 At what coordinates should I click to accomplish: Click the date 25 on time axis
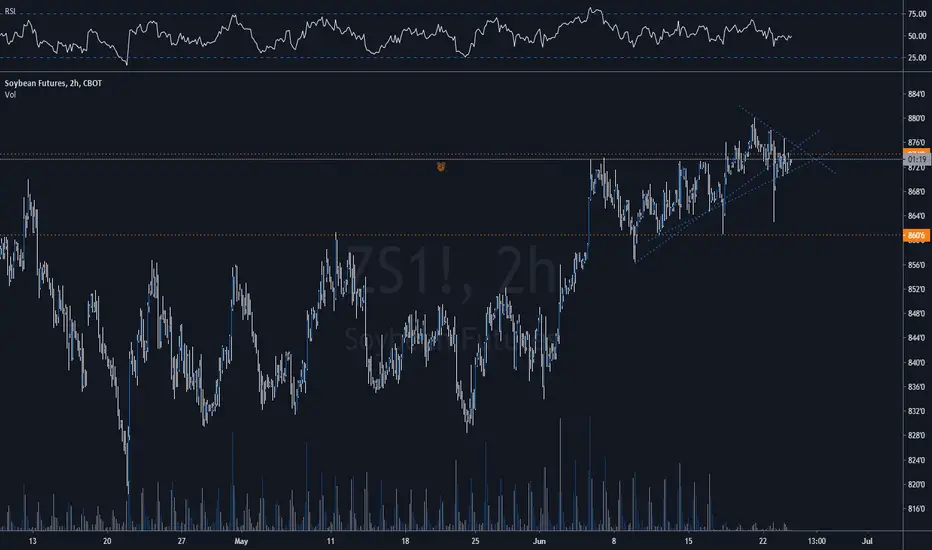(x=476, y=541)
